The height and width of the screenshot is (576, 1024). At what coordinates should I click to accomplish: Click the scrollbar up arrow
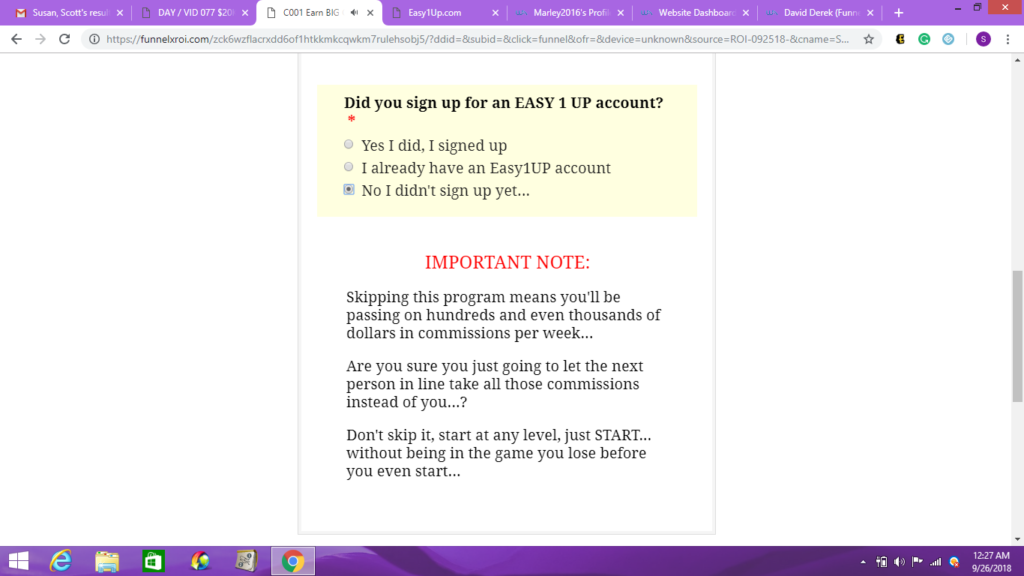click(1017, 60)
